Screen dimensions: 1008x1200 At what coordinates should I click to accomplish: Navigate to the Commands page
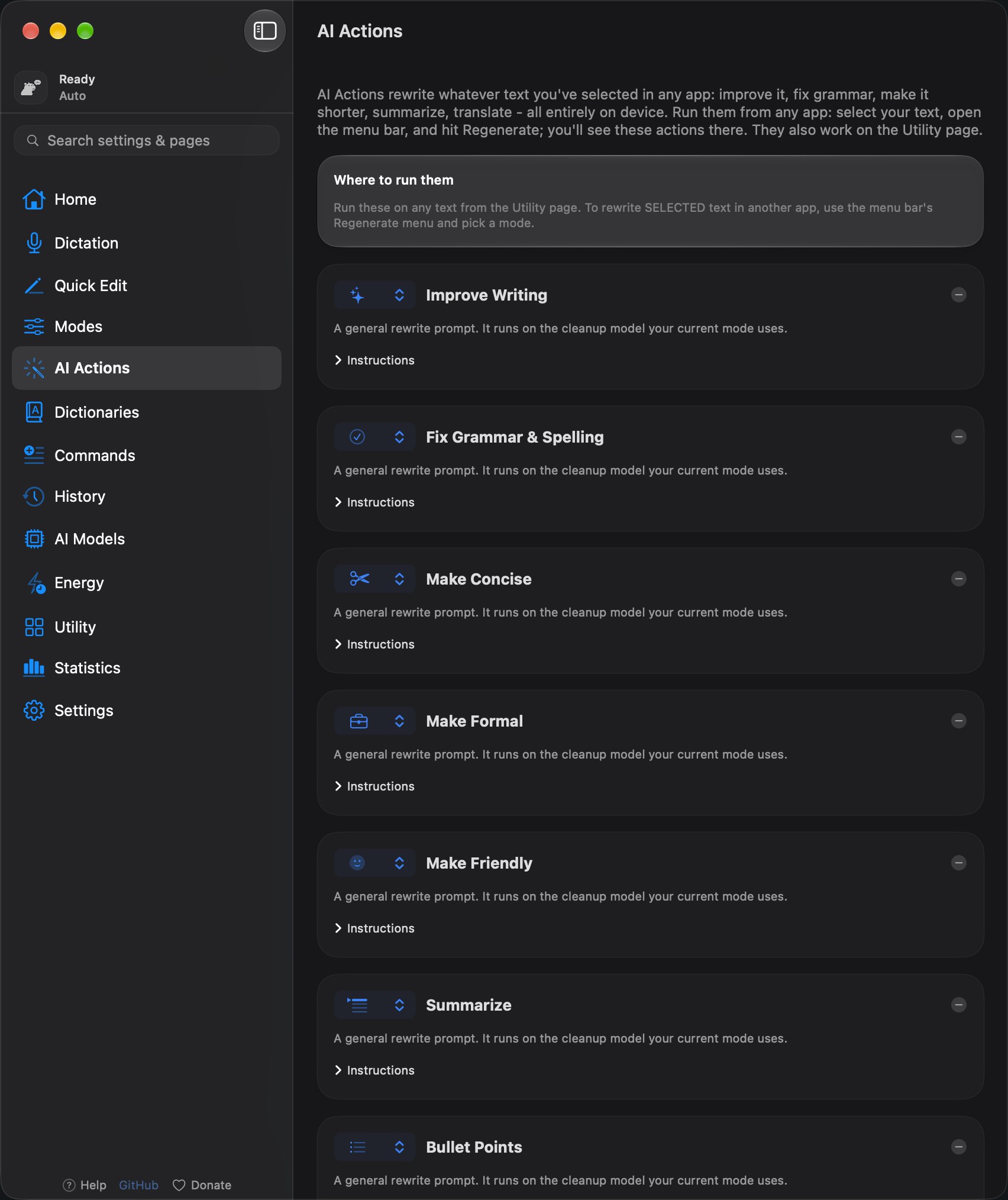pyautogui.click(x=146, y=455)
